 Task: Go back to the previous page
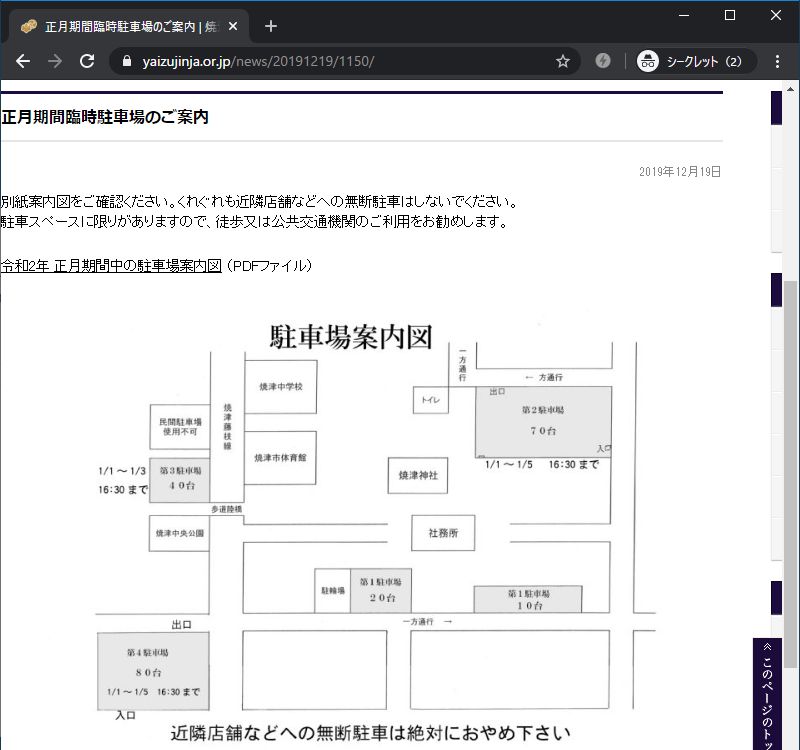[23, 61]
